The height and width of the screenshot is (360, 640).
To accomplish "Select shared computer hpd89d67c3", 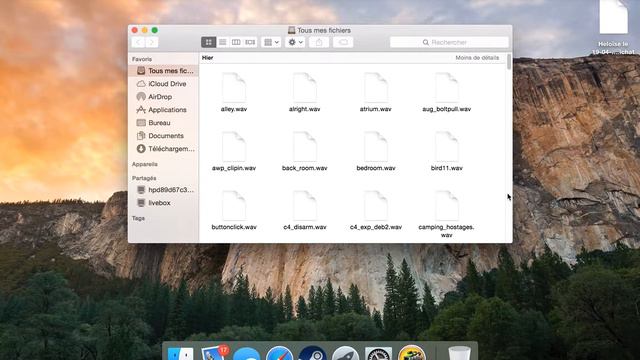I will (x=164, y=190).
